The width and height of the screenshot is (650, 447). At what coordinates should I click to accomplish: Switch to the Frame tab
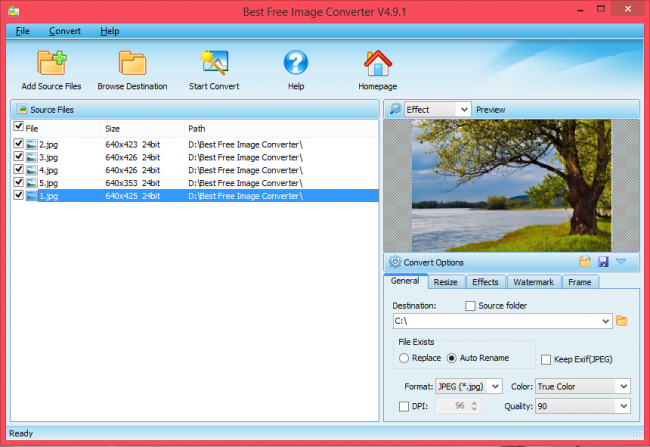(580, 282)
